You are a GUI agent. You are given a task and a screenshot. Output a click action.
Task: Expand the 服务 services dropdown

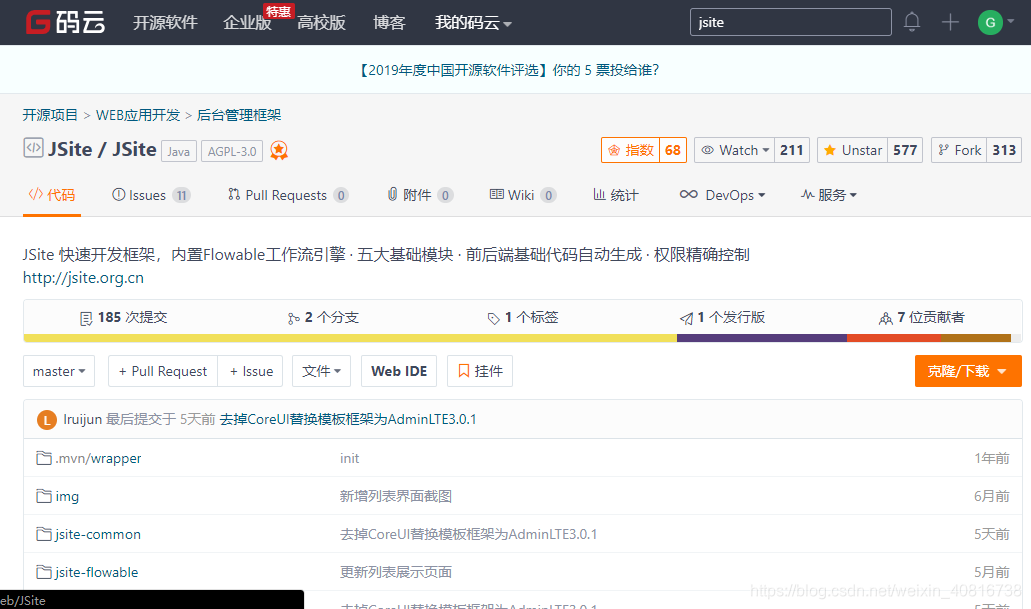(x=828, y=195)
